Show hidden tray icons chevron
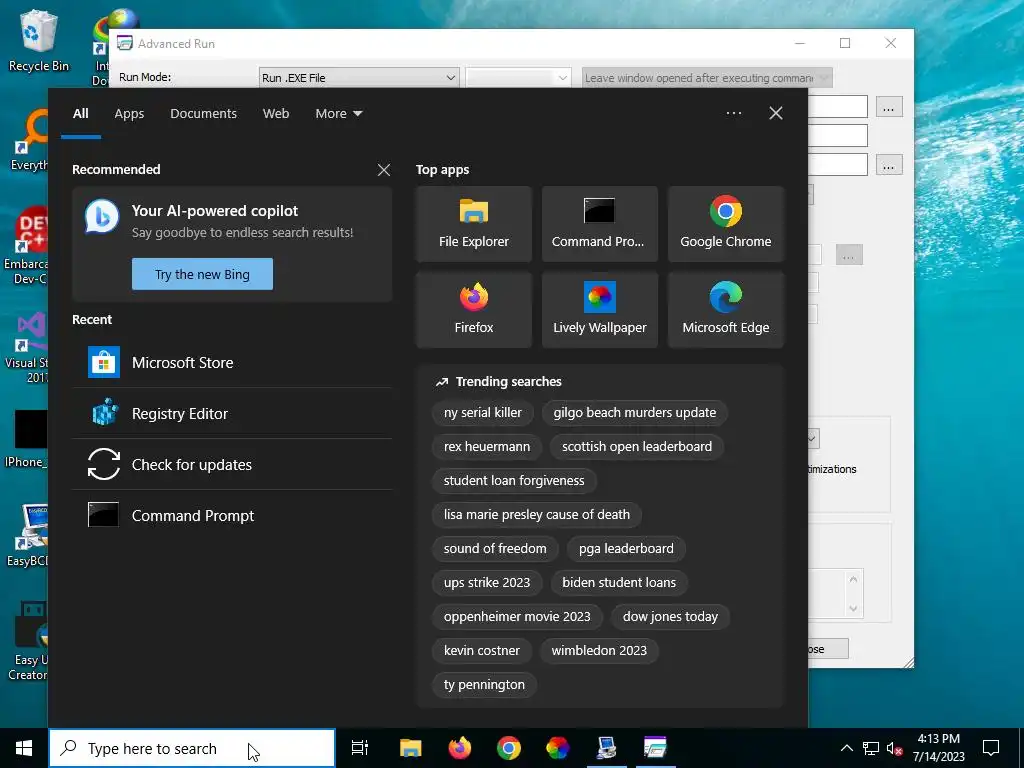 (x=846, y=748)
